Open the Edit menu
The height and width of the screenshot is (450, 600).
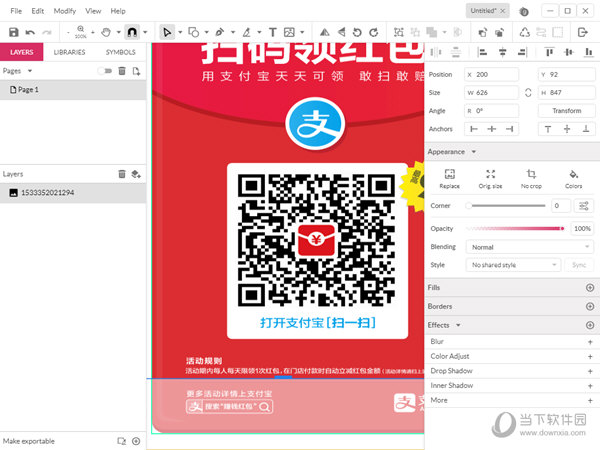(x=38, y=11)
